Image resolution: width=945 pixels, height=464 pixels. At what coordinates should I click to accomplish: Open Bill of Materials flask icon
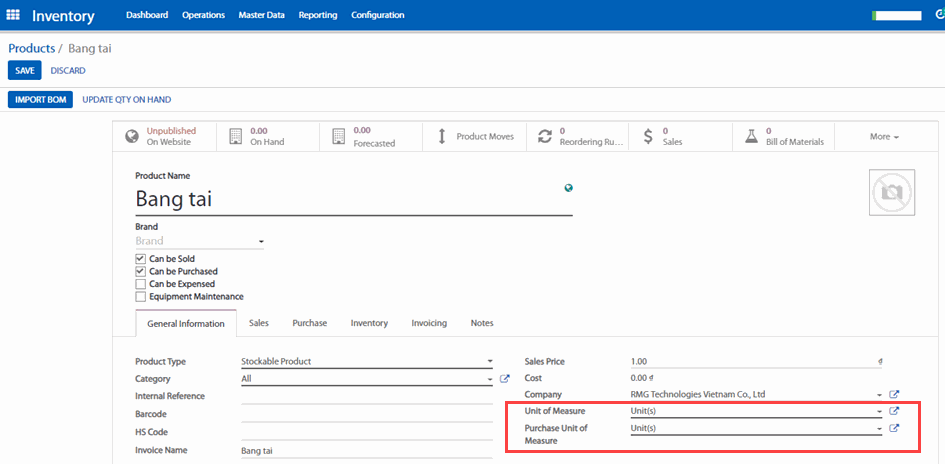(x=751, y=136)
